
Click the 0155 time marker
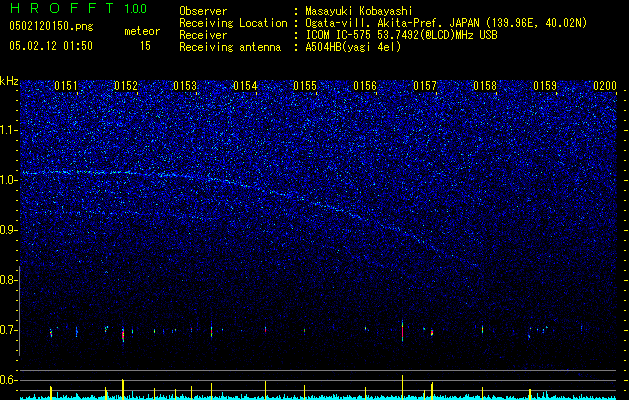pos(305,86)
